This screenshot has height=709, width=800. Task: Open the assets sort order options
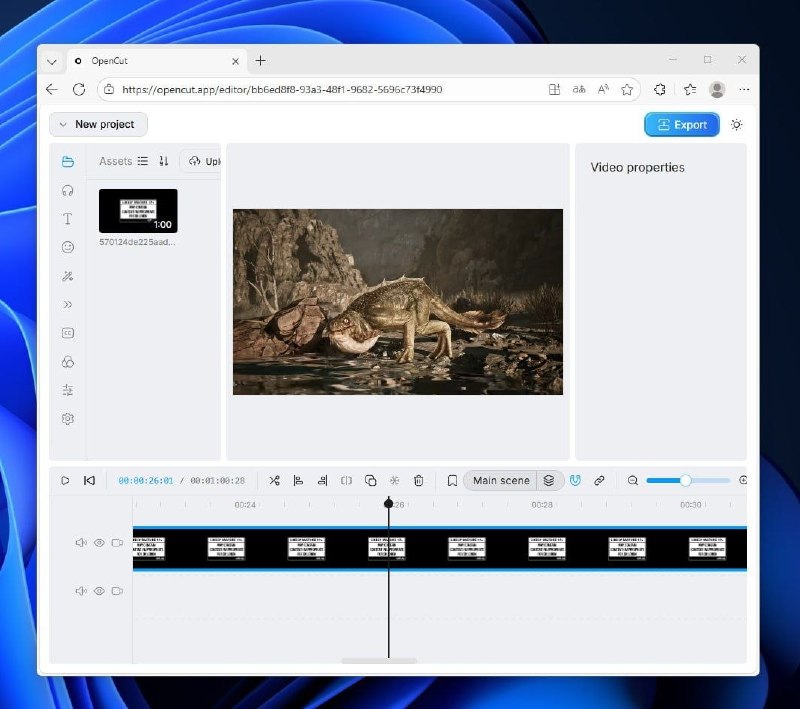click(x=164, y=161)
